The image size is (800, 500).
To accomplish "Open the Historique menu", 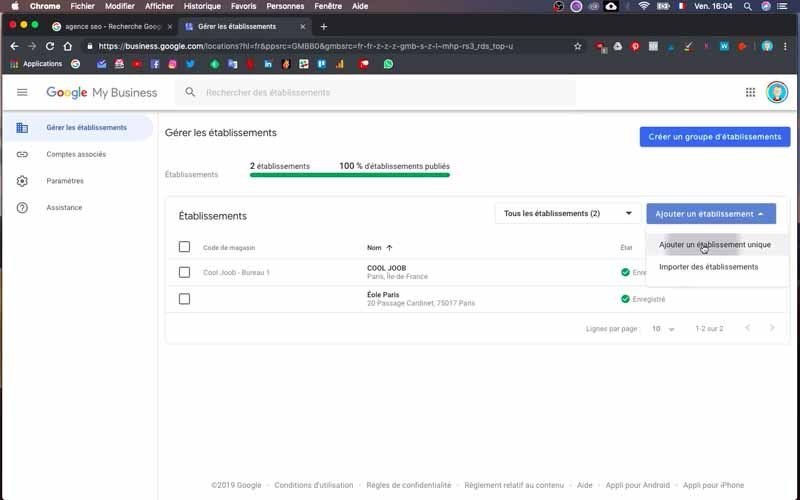I will coord(202,6).
